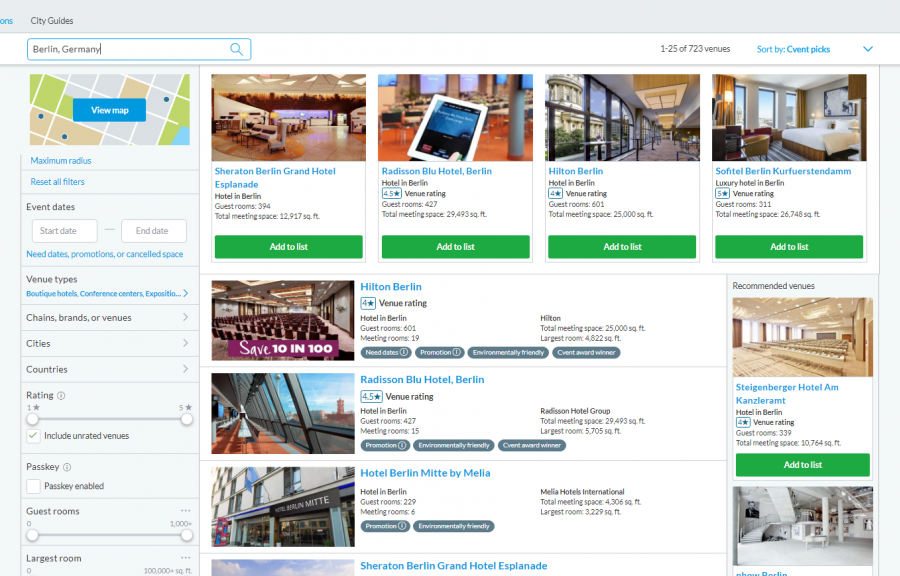
Task: Open Sheraton lobby card photo
Action: 289,118
